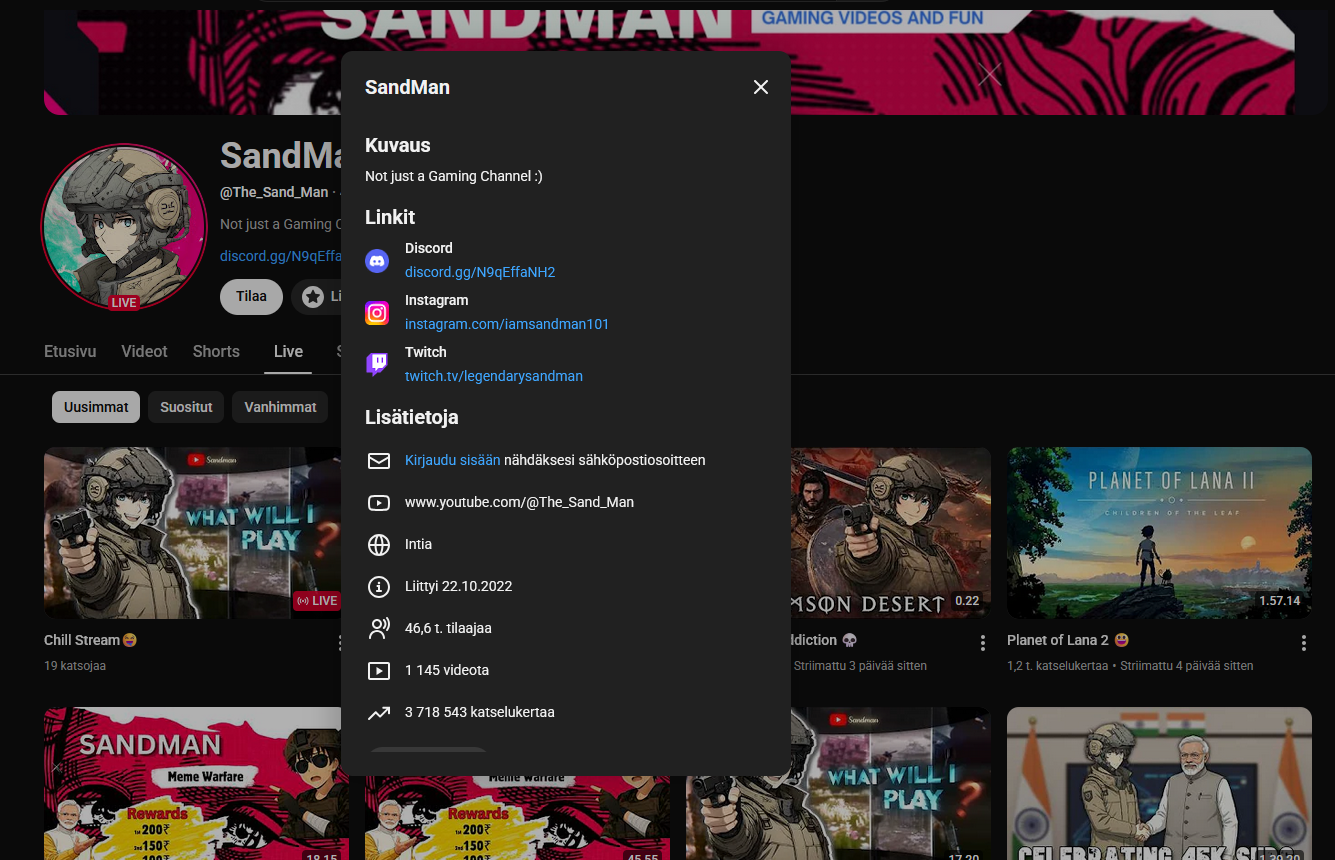Select the Uusimmat filter chip
The height and width of the screenshot is (860, 1335).
tap(96, 407)
